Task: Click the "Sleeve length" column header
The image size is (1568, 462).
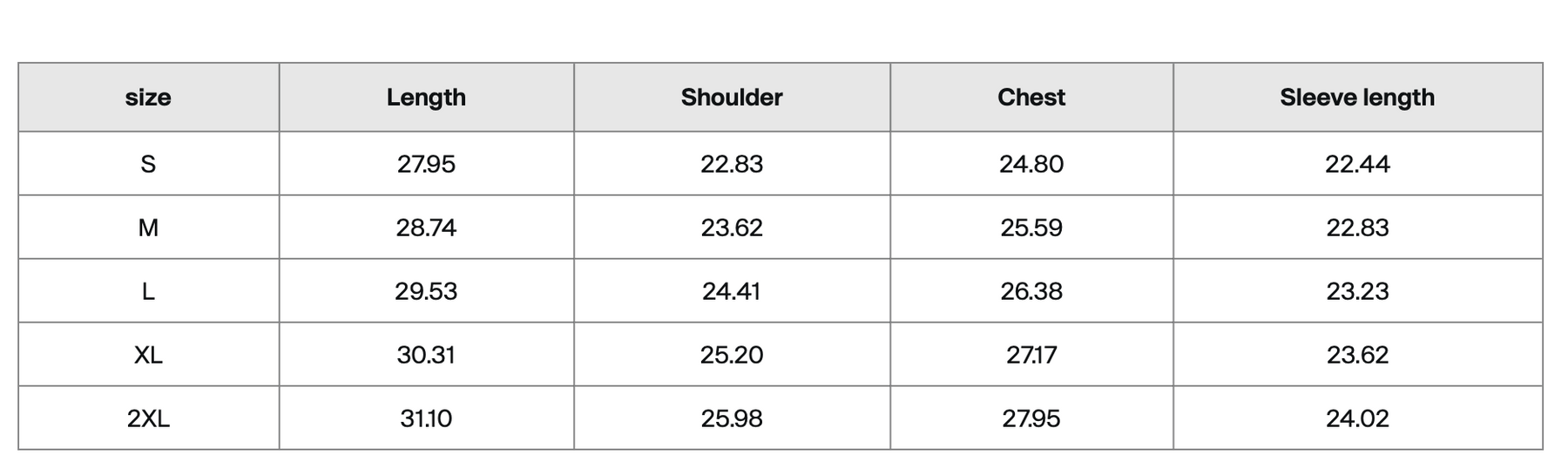Action: click(x=1357, y=98)
